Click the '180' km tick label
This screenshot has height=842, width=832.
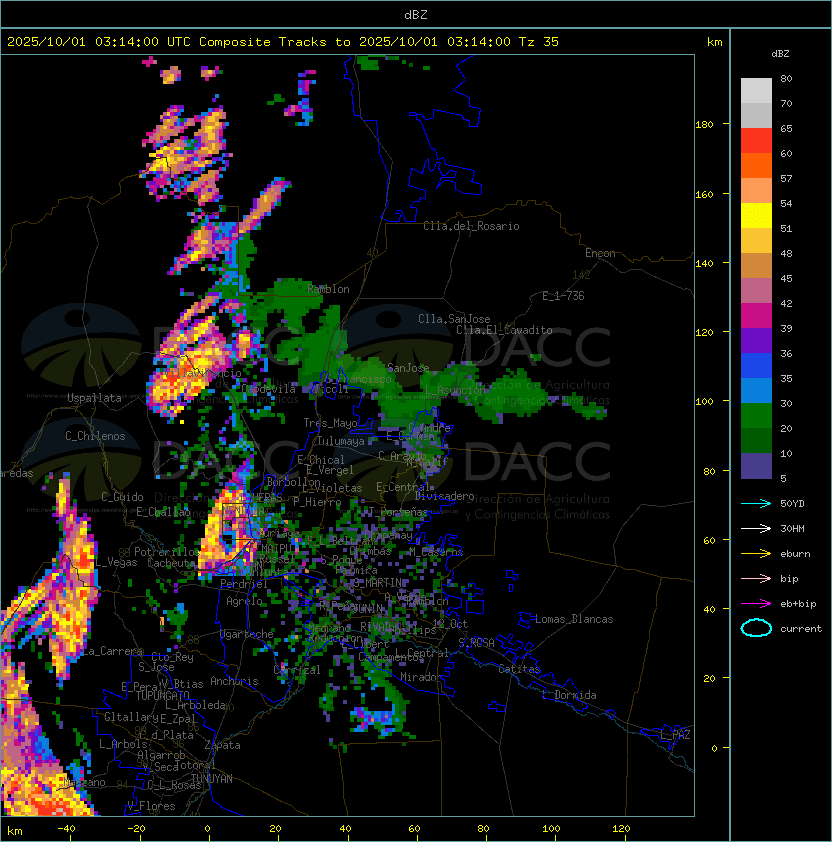tap(704, 125)
